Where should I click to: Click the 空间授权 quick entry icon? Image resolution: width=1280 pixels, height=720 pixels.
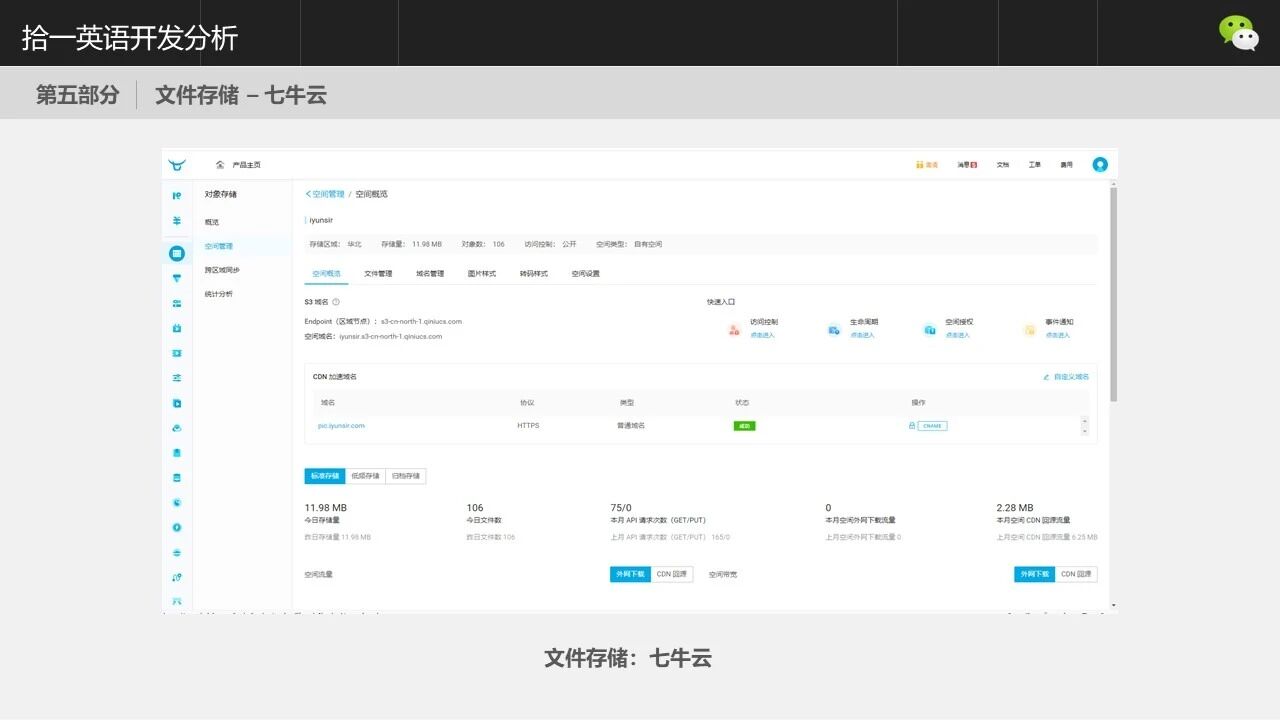(930, 329)
